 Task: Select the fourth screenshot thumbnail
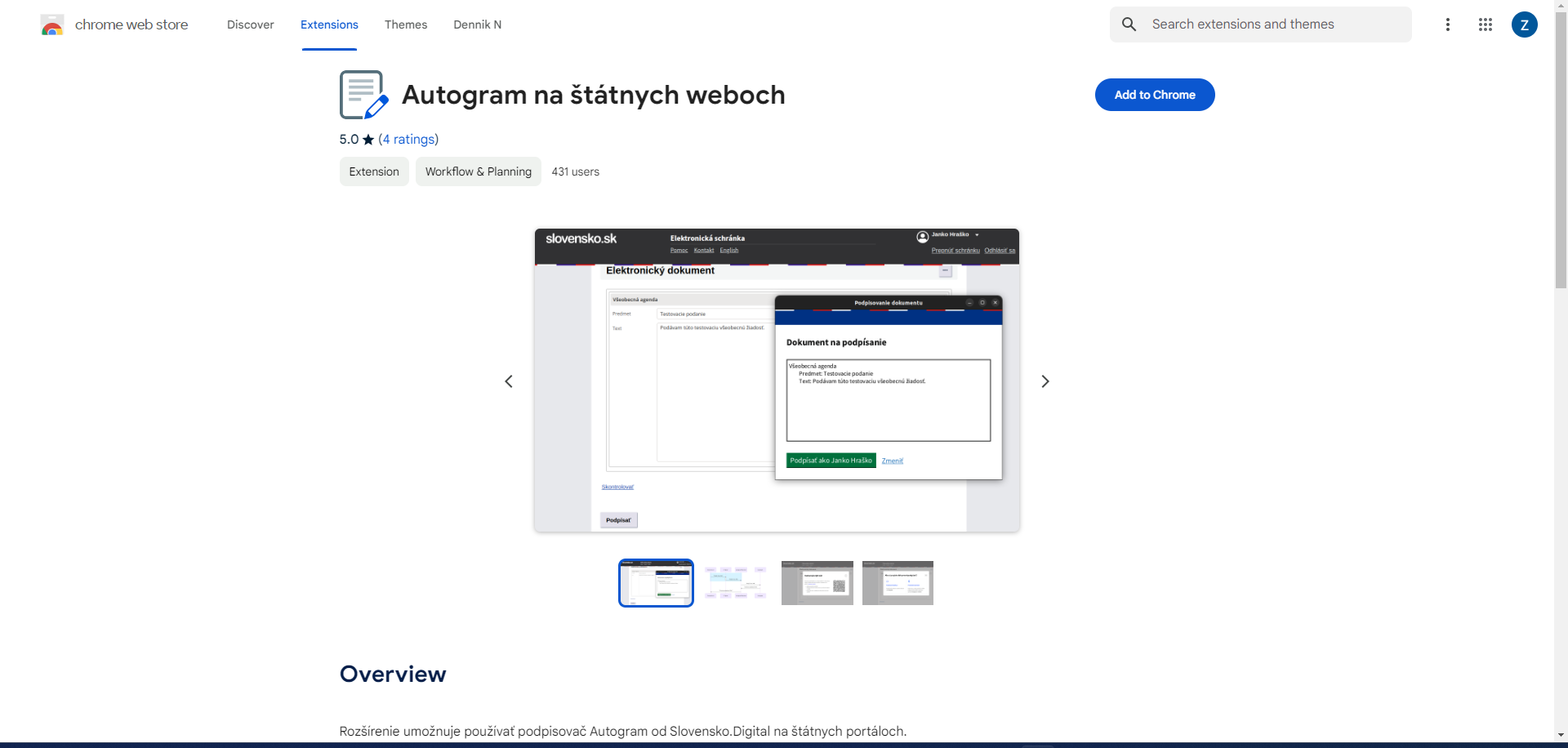click(898, 583)
